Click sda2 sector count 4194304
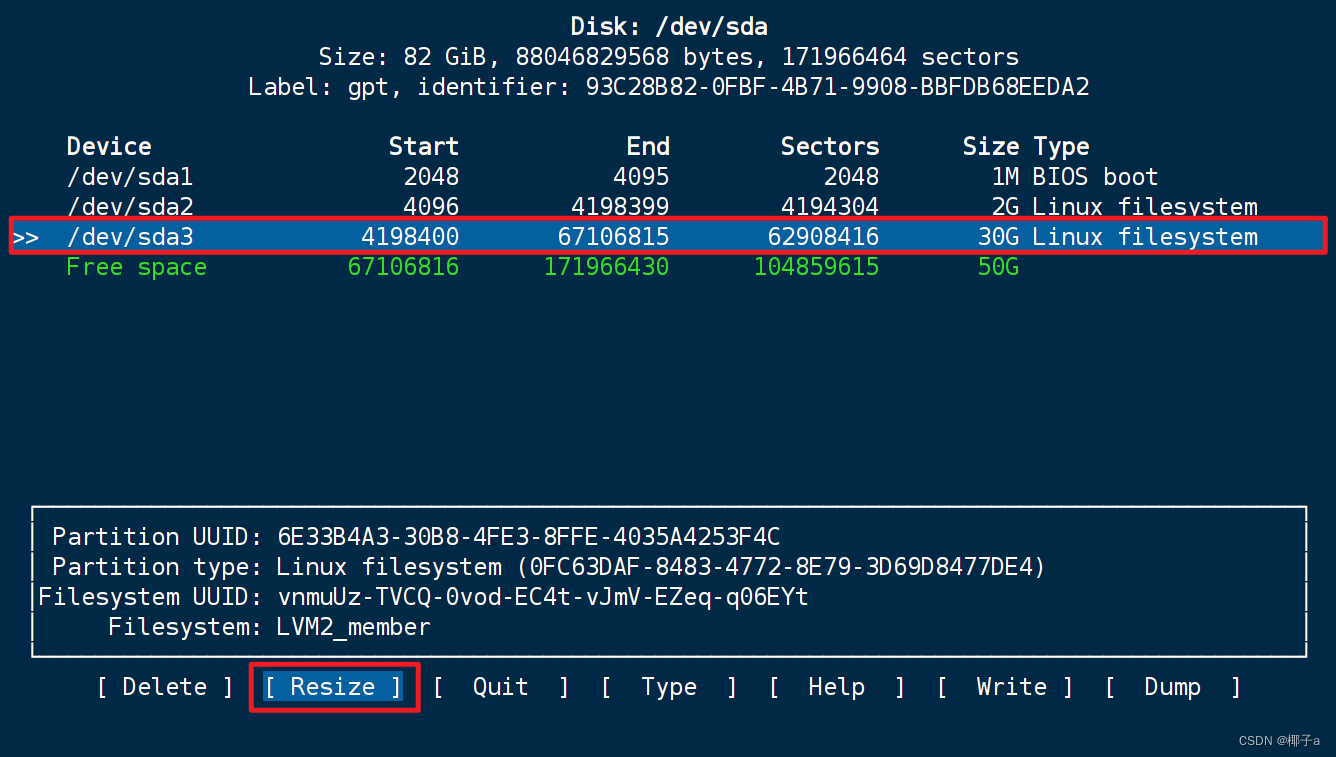The image size is (1336, 757). (830, 207)
